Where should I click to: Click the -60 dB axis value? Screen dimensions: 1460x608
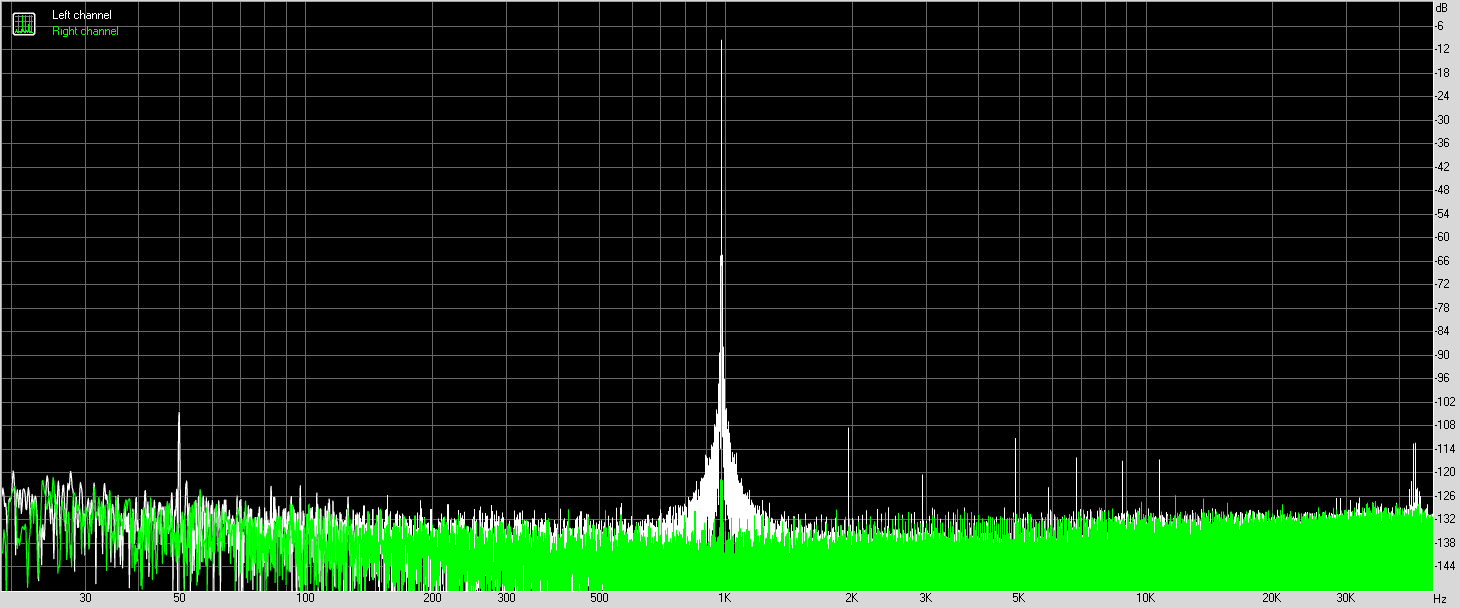tap(1443, 237)
